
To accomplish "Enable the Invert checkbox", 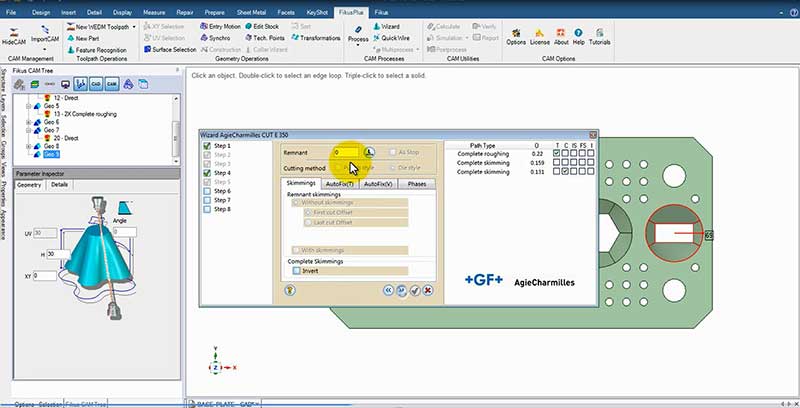I will [x=296, y=270].
